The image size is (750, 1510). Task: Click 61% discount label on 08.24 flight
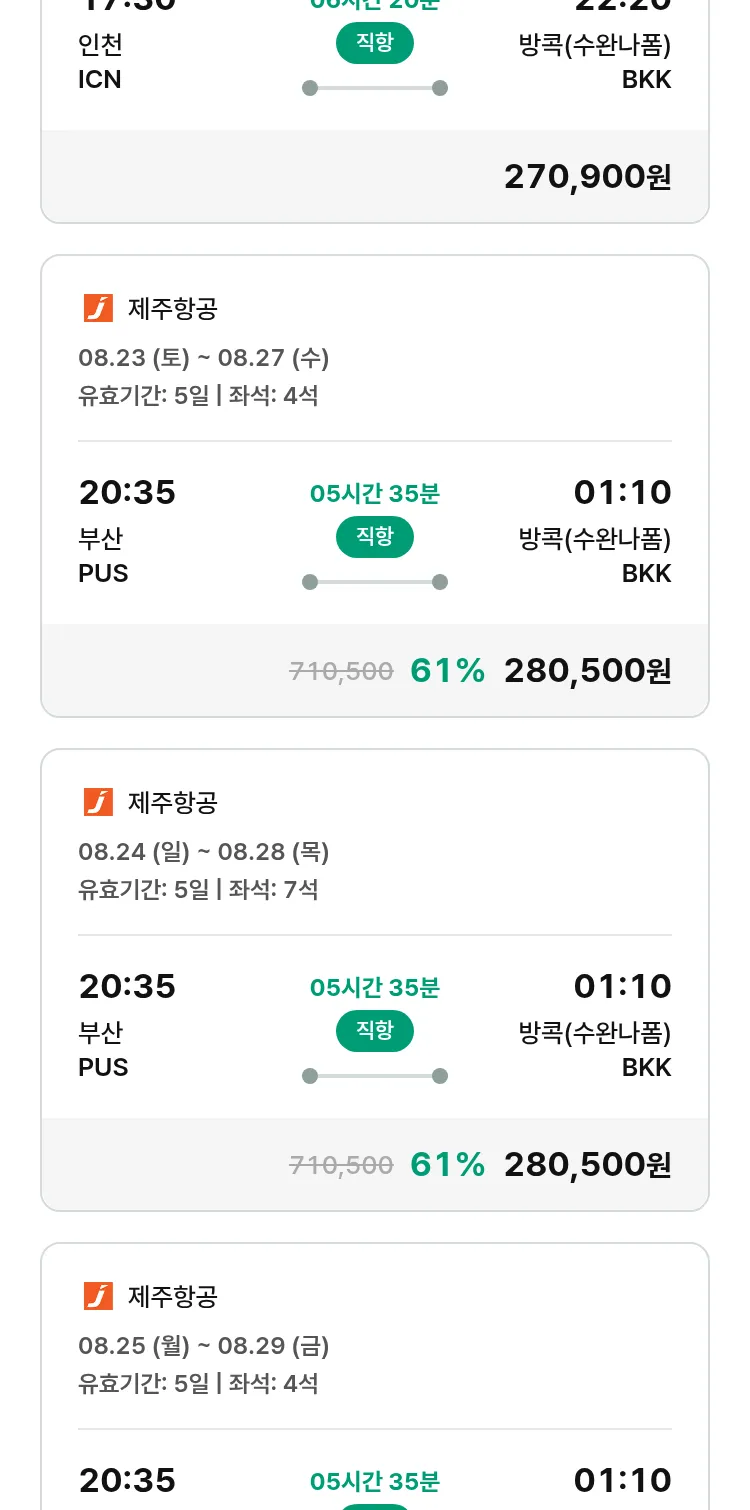click(x=447, y=1165)
